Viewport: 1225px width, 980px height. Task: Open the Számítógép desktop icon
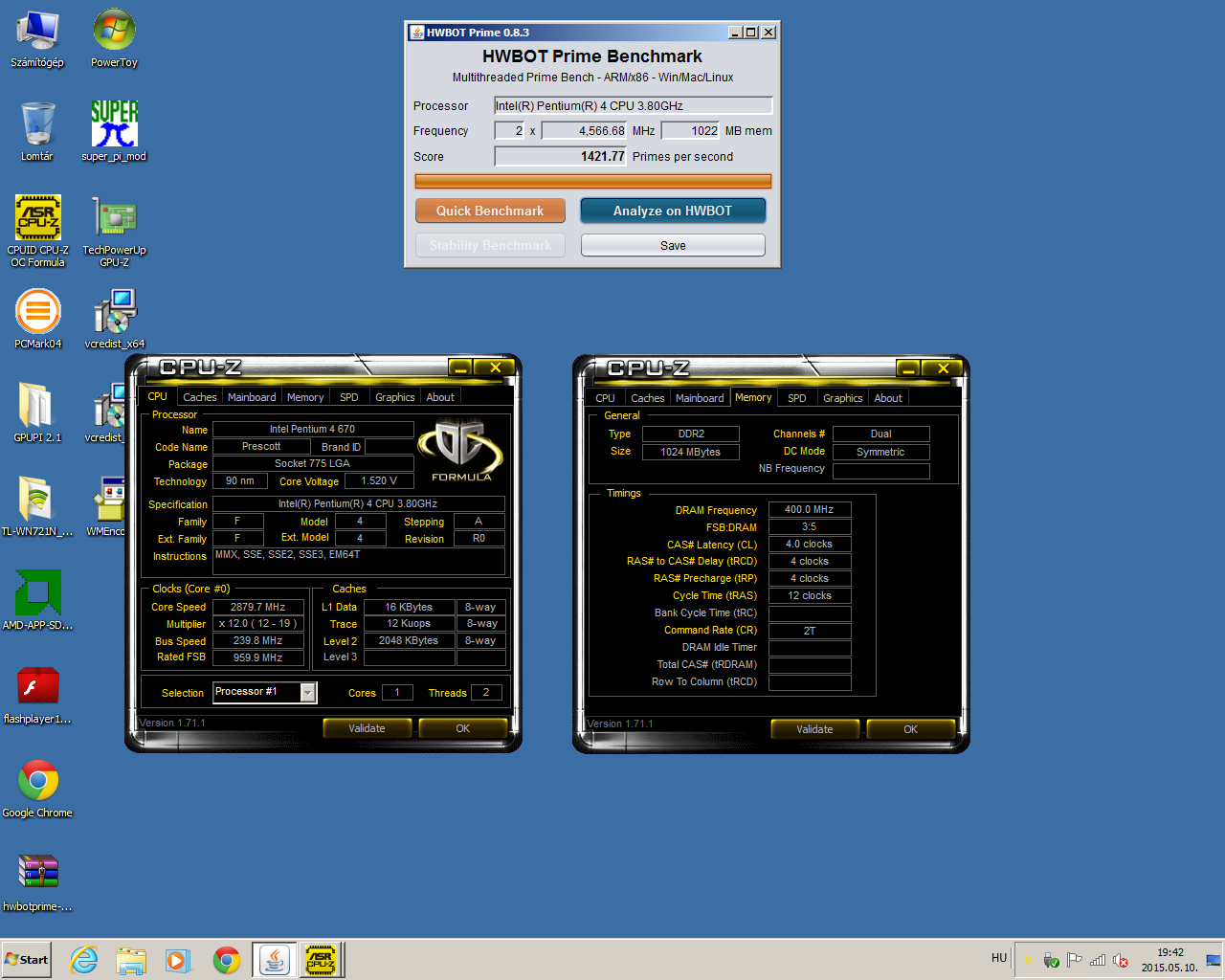(37, 39)
